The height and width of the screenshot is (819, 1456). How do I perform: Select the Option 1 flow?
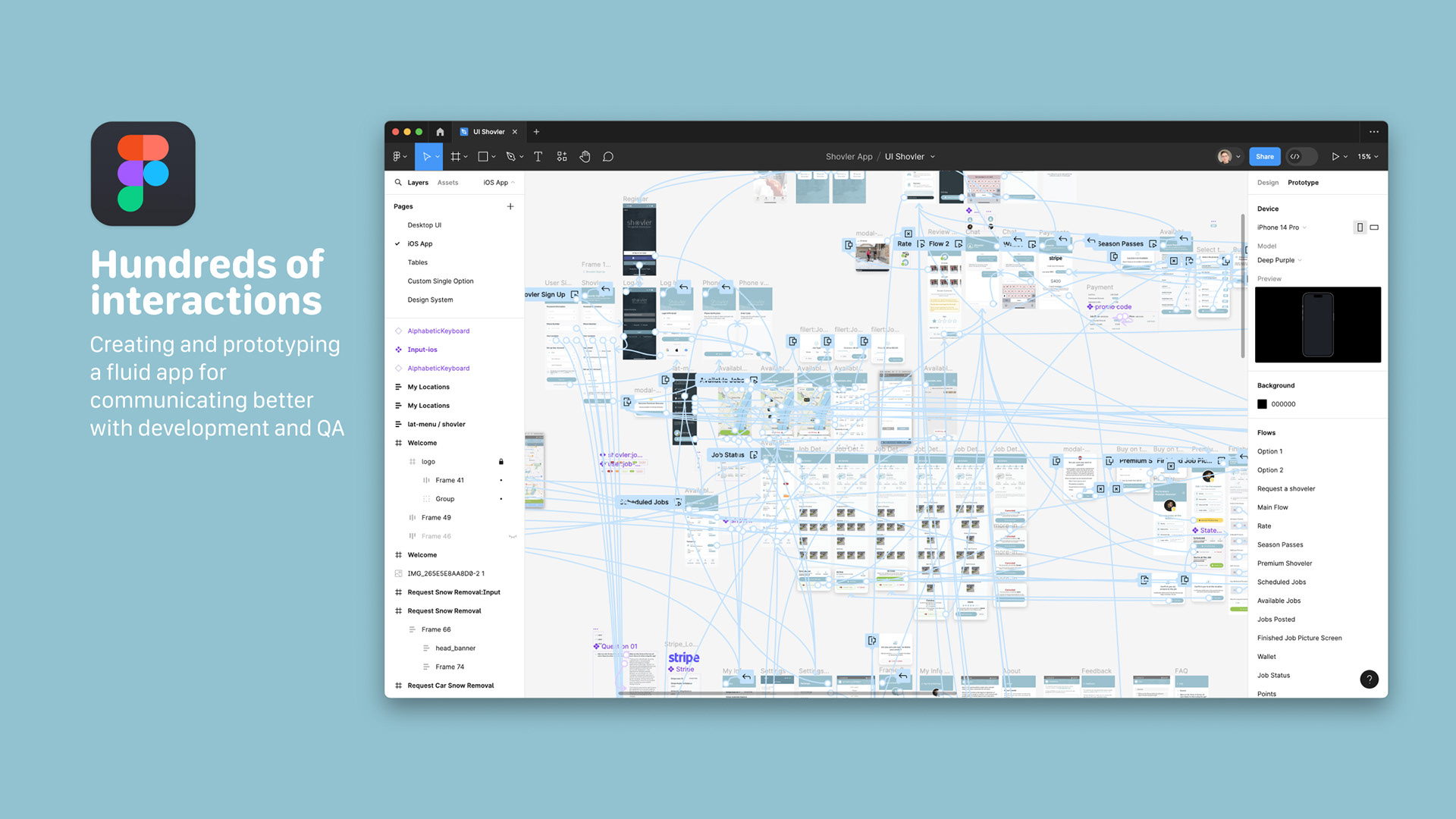[1269, 452]
